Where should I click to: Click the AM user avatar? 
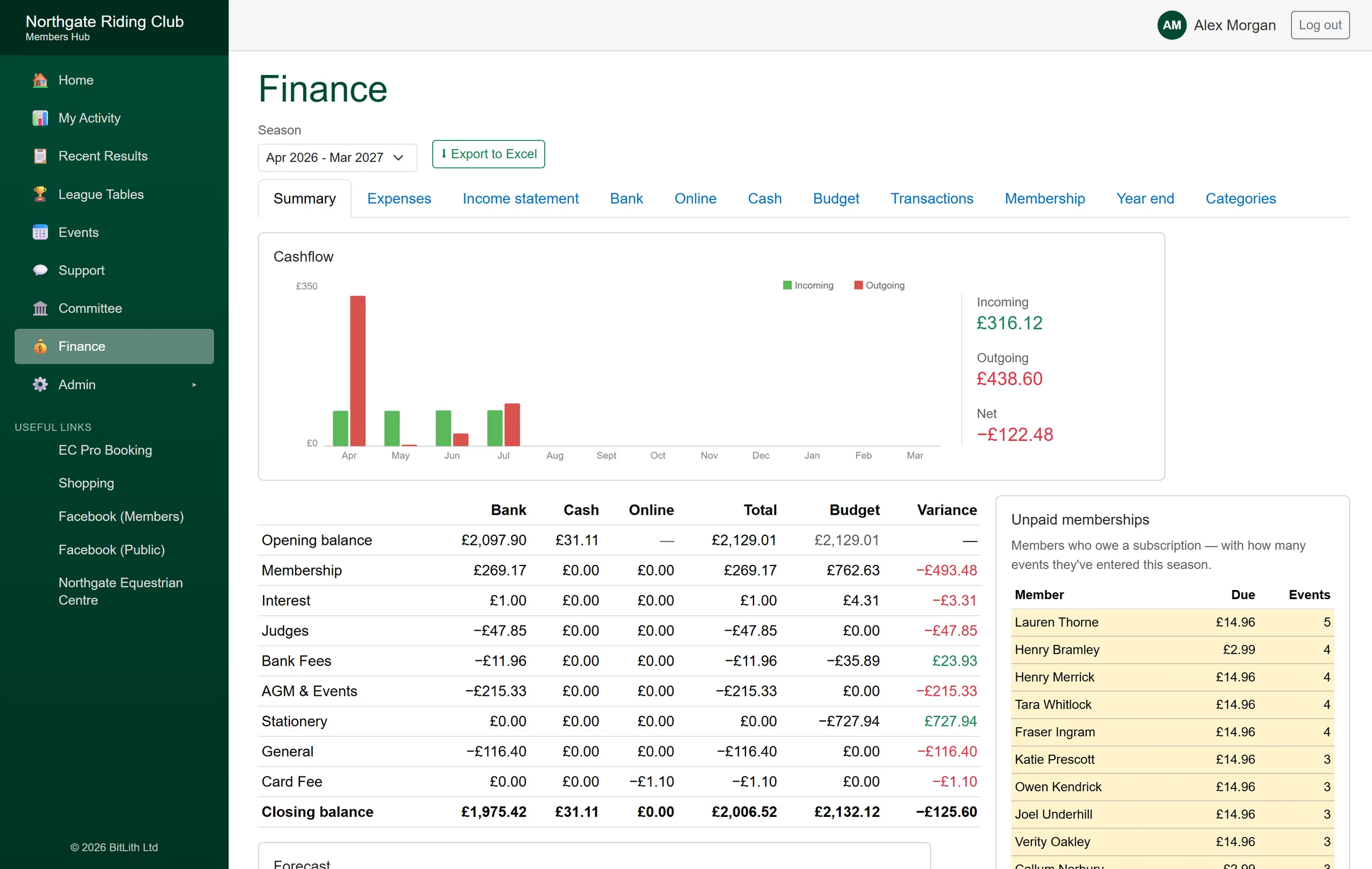(x=1172, y=25)
